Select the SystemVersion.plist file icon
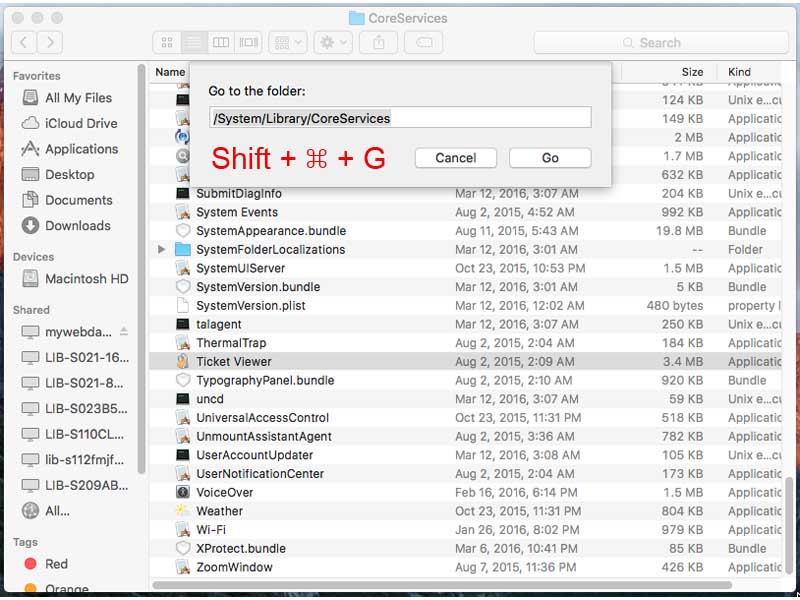800x600 pixels. click(x=183, y=306)
